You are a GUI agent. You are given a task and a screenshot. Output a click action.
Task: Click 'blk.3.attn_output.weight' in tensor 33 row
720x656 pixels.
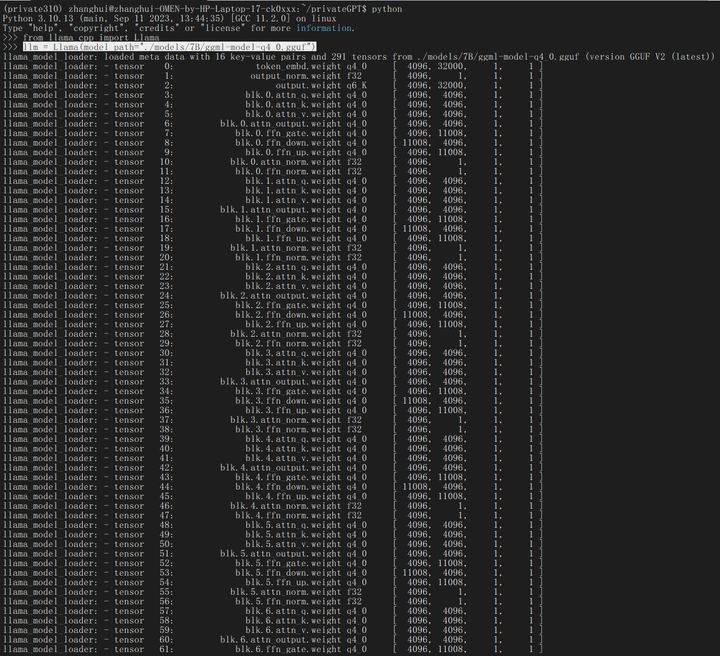(x=281, y=381)
